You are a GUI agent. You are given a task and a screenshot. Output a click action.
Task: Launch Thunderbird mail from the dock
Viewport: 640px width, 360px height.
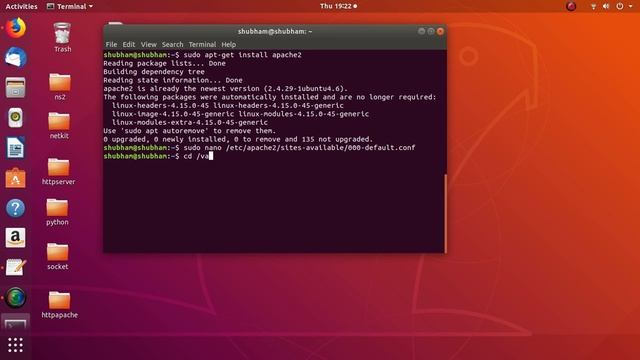[16, 57]
